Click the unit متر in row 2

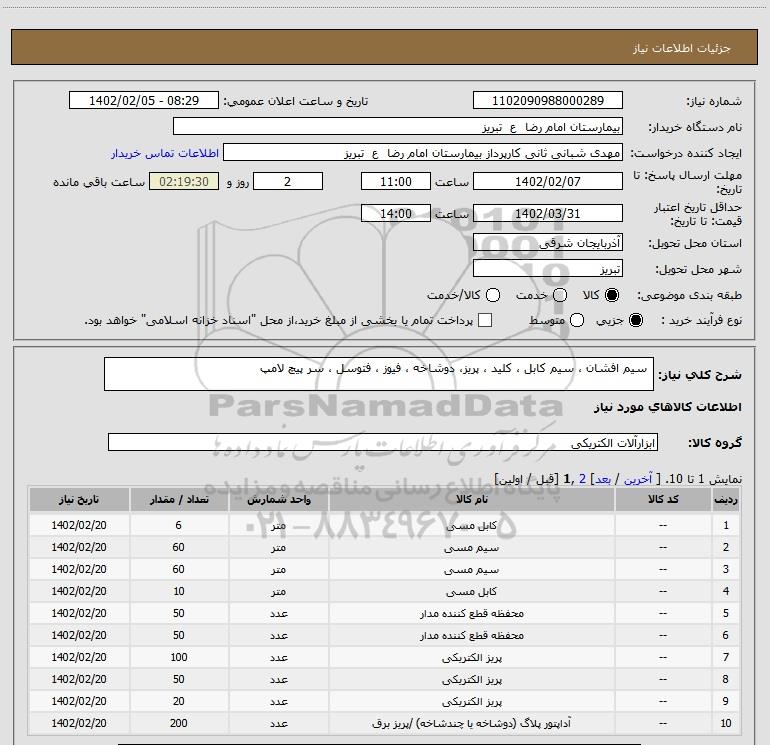278,548
